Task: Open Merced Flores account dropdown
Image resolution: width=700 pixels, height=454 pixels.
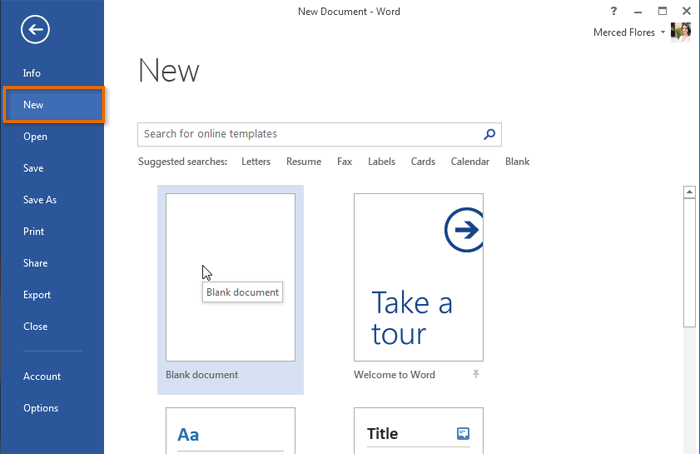Action: (663, 33)
